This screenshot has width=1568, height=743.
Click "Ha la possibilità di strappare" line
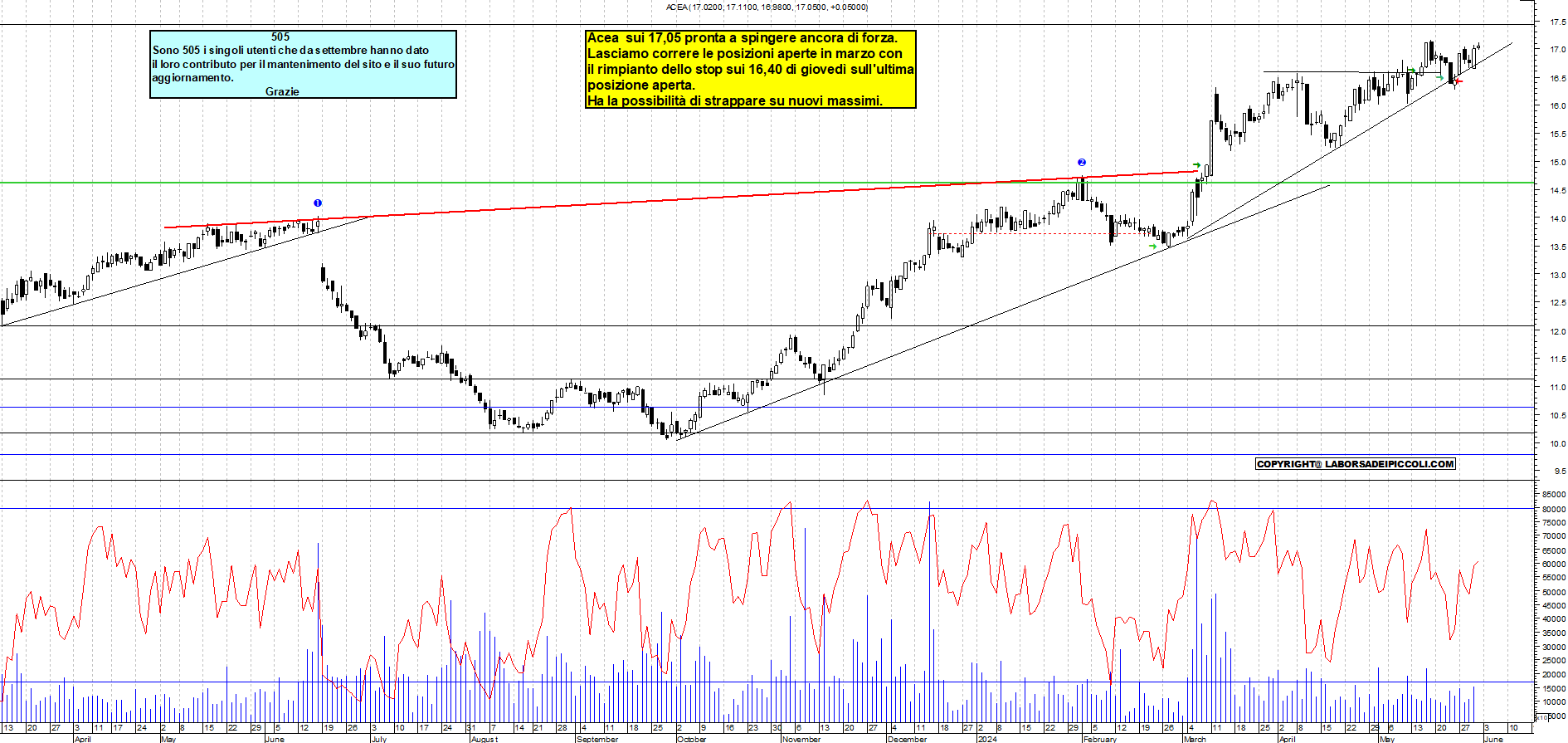click(734, 100)
